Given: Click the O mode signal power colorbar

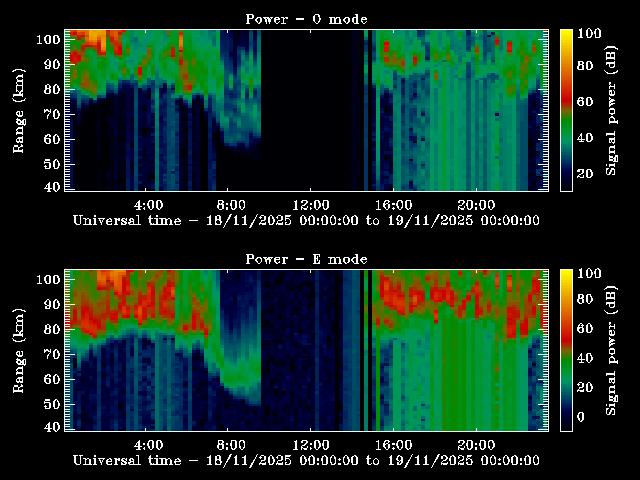Looking at the screenshot, I should point(566,109).
